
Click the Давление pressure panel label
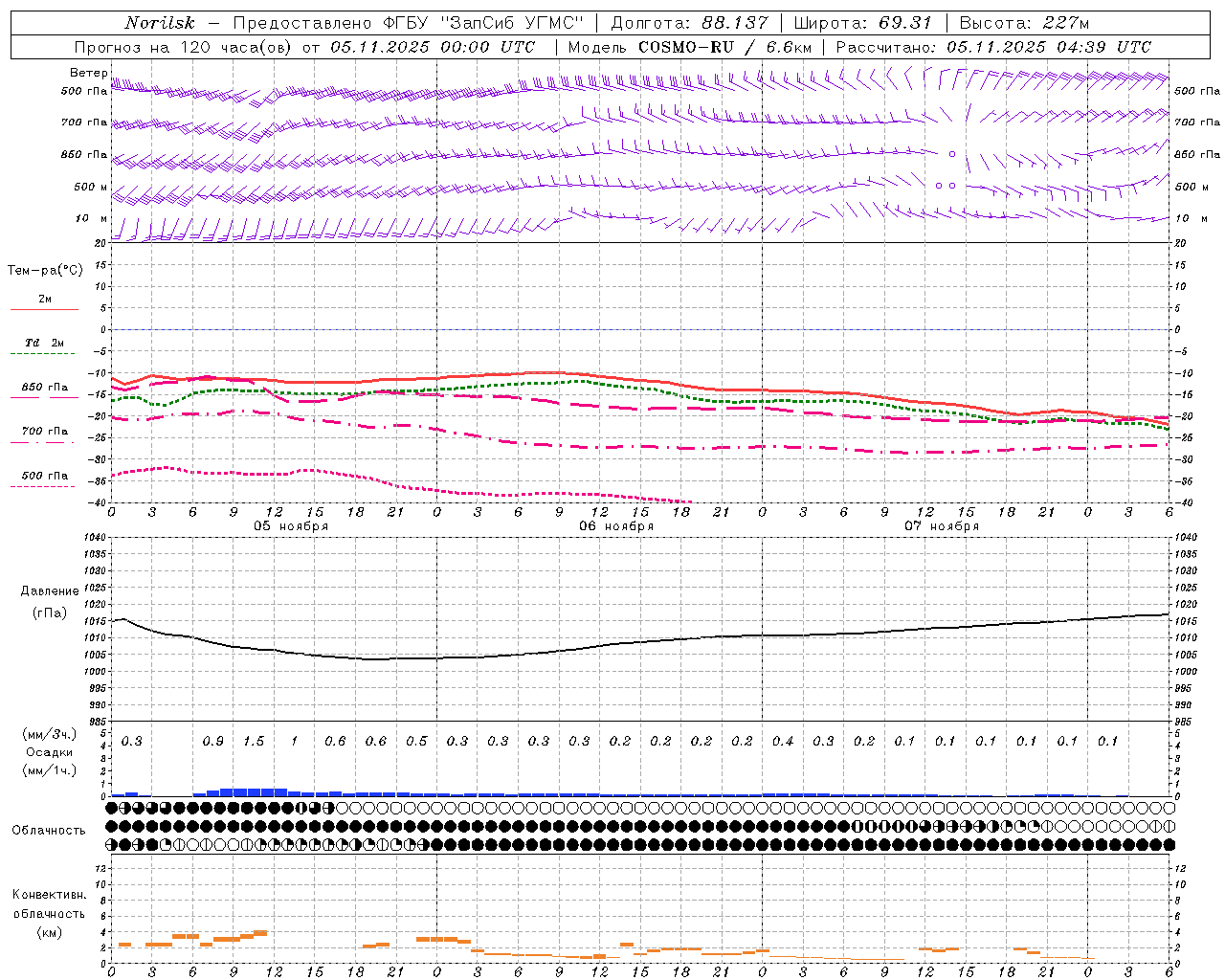click(x=50, y=591)
